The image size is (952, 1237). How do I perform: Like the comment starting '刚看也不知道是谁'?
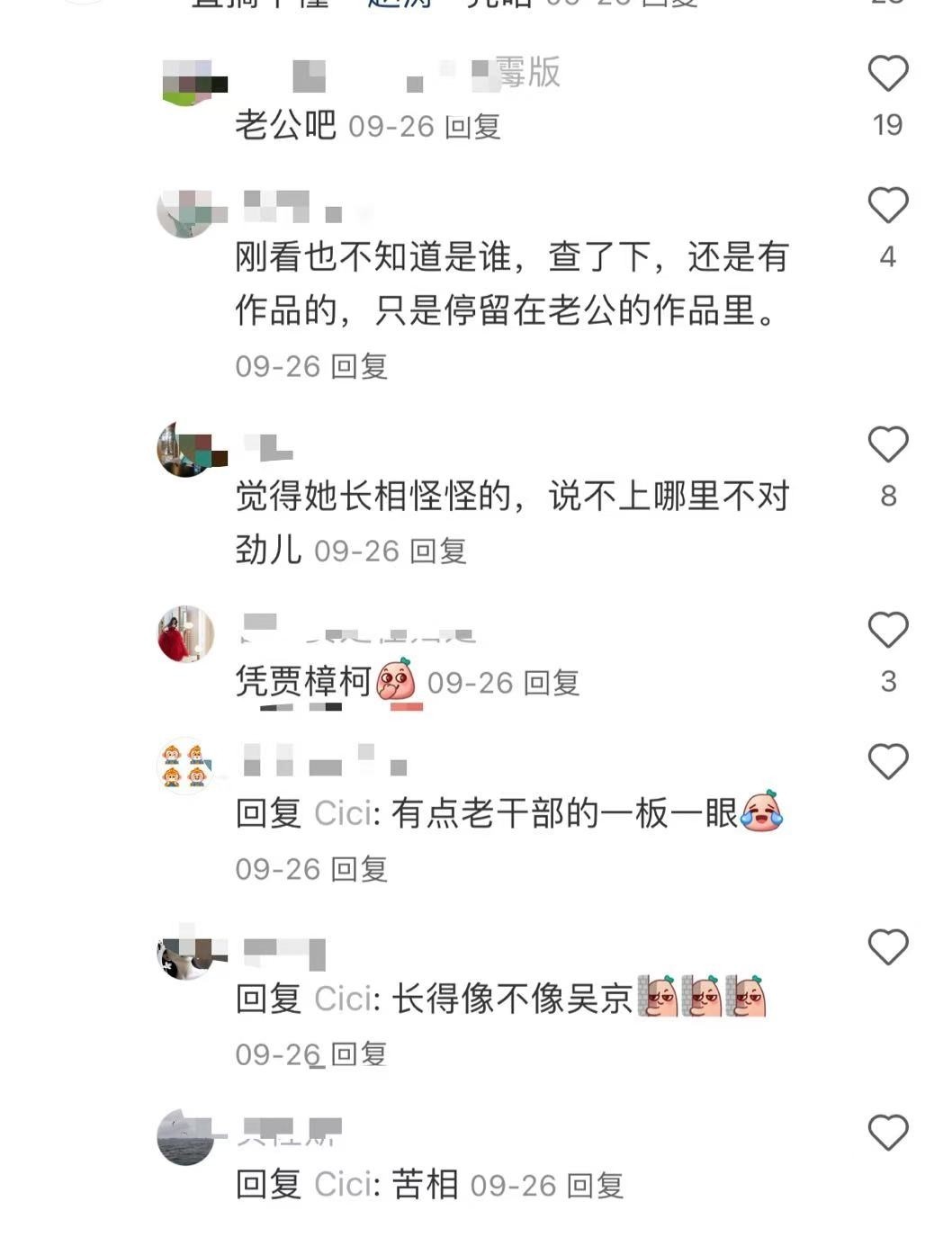point(887,206)
